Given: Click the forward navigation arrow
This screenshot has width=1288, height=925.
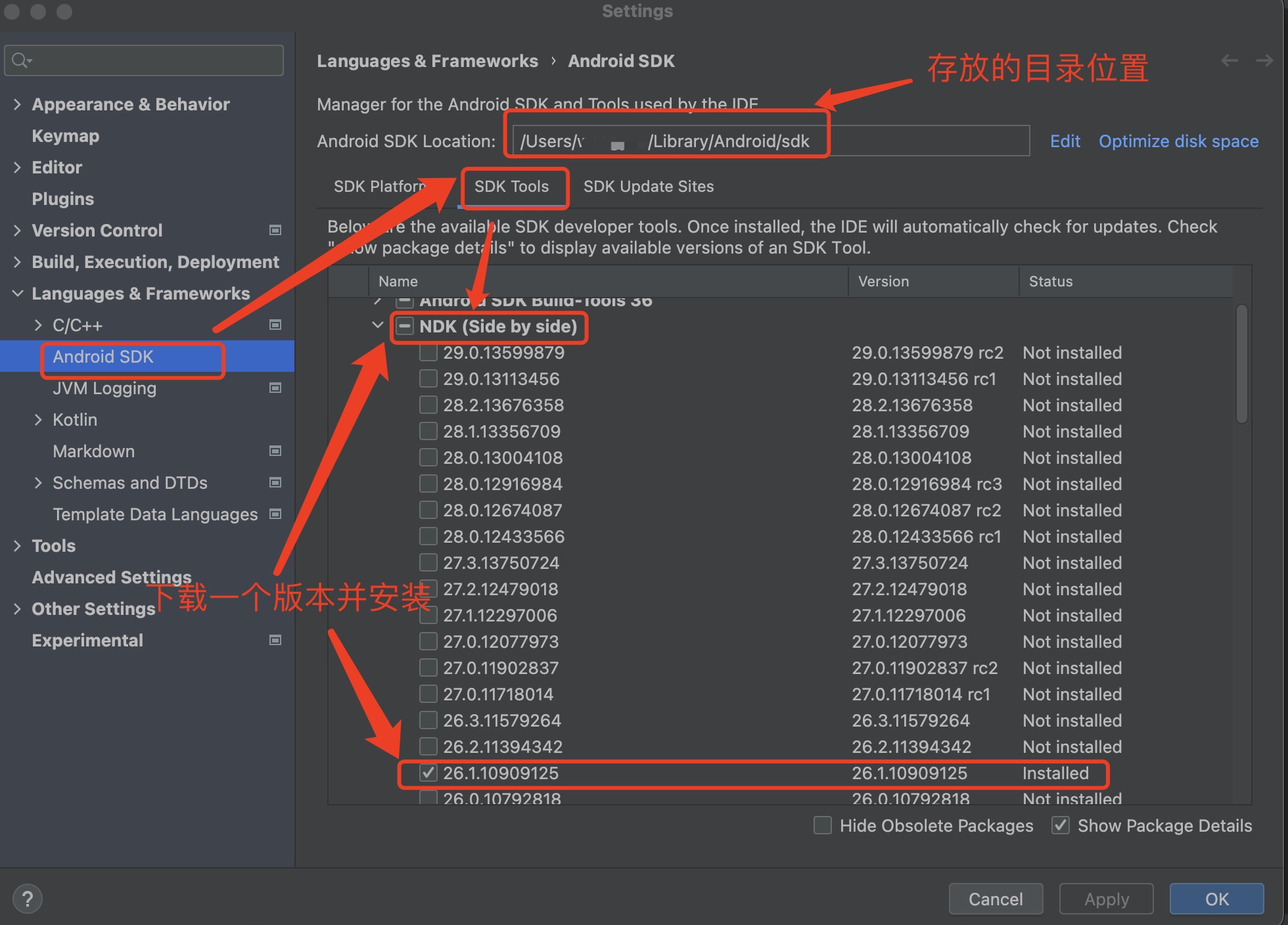Looking at the screenshot, I should tap(1264, 61).
